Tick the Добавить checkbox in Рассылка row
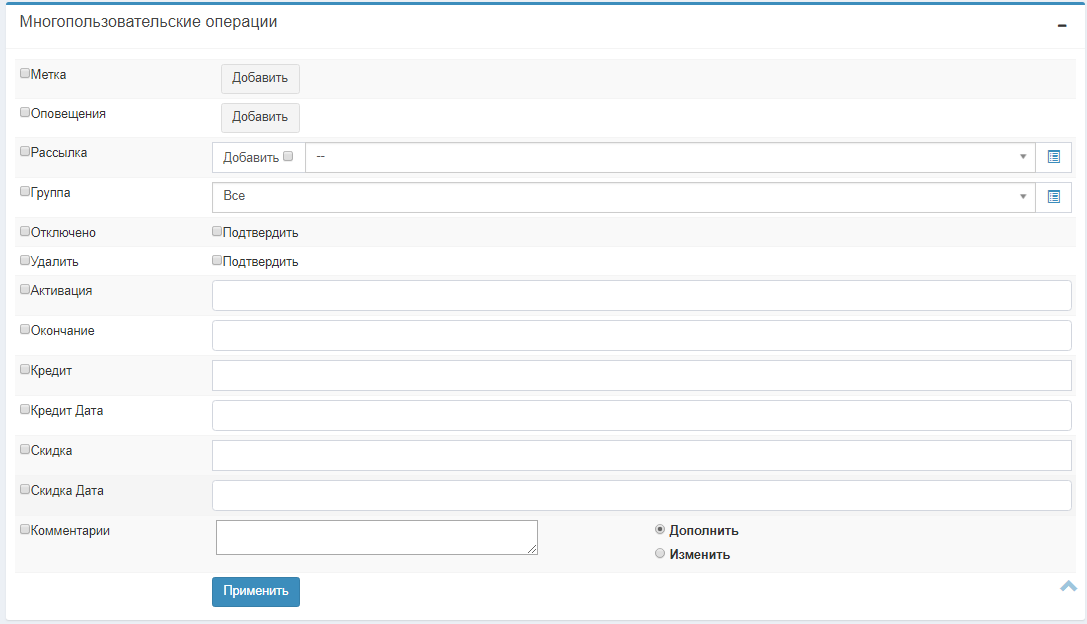The width and height of the screenshot is (1087, 624). (x=289, y=156)
